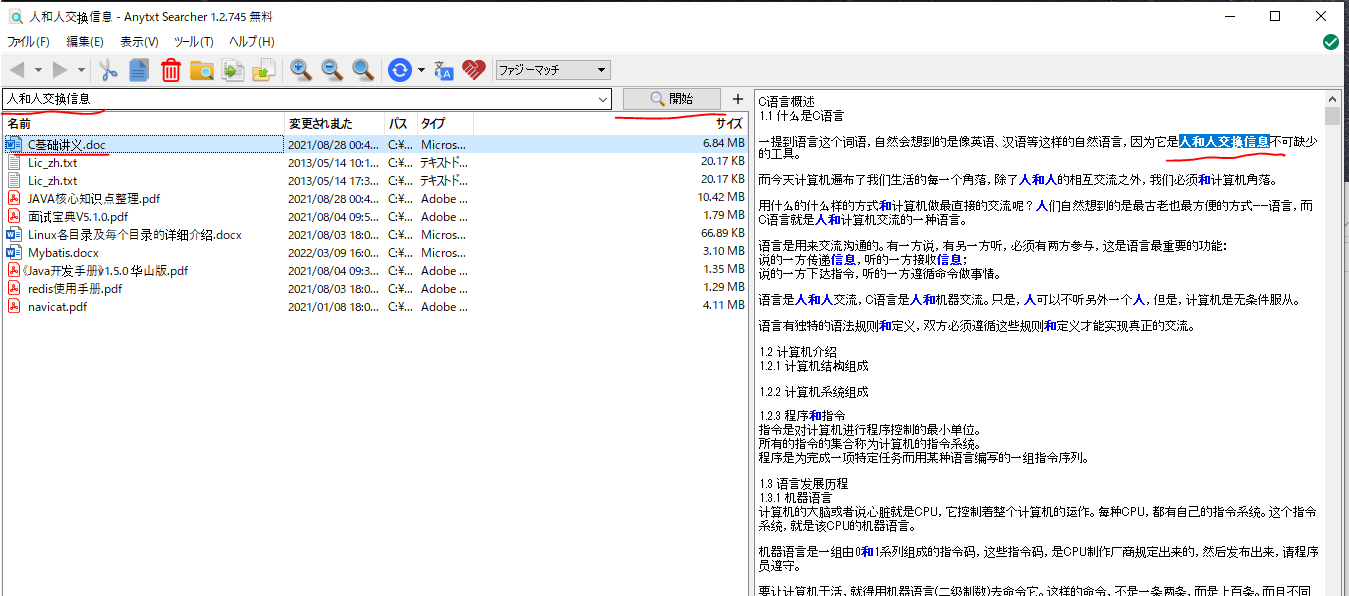
Task: Open the 表示(V) menu
Action: (x=139, y=42)
